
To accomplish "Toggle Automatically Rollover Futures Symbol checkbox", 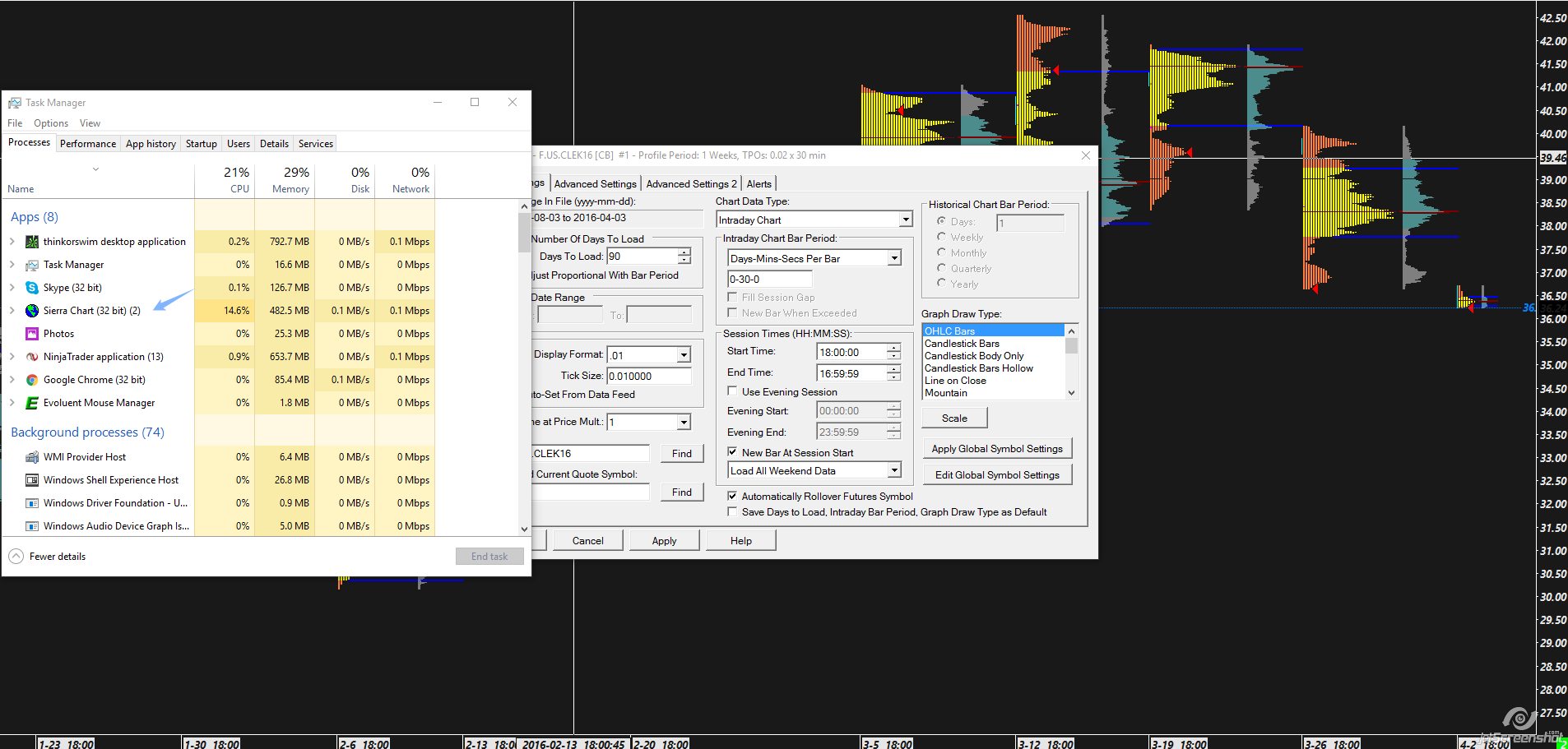I will pyautogui.click(x=732, y=496).
